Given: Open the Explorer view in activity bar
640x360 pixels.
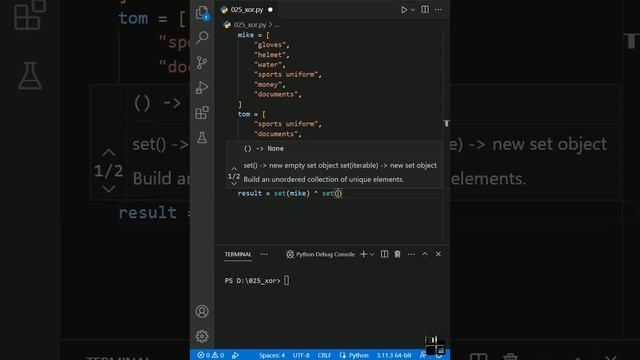Looking at the screenshot, I should [x=202, y=13].
